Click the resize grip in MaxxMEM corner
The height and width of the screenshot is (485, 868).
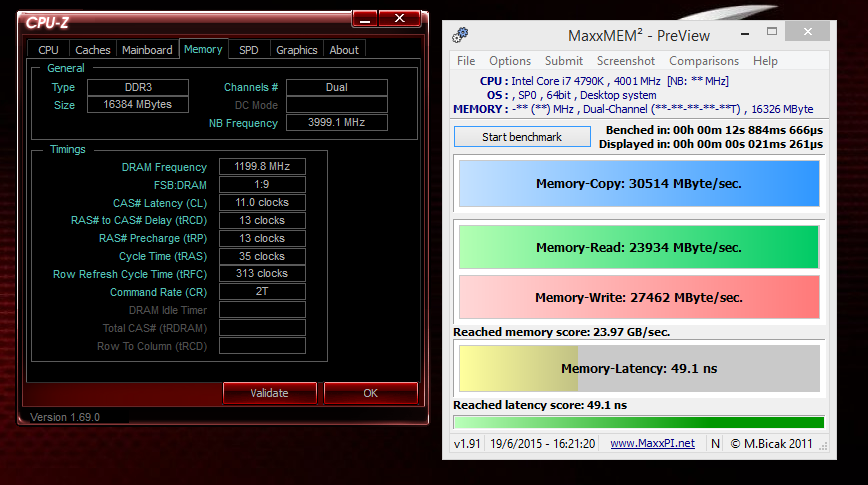(823, 446)
